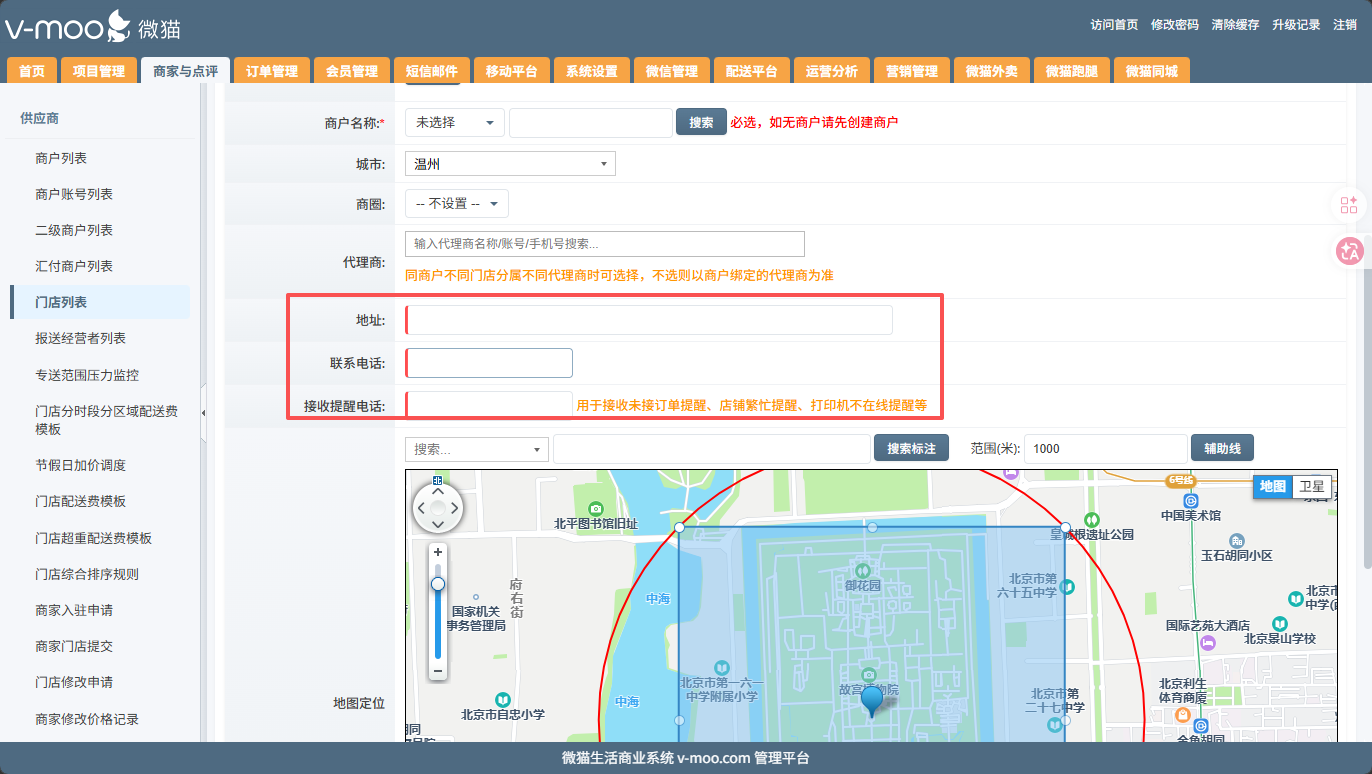Switch map to 卫星 satellite view
Viewport: 1372px width, 774px height.
point(1311,487)
